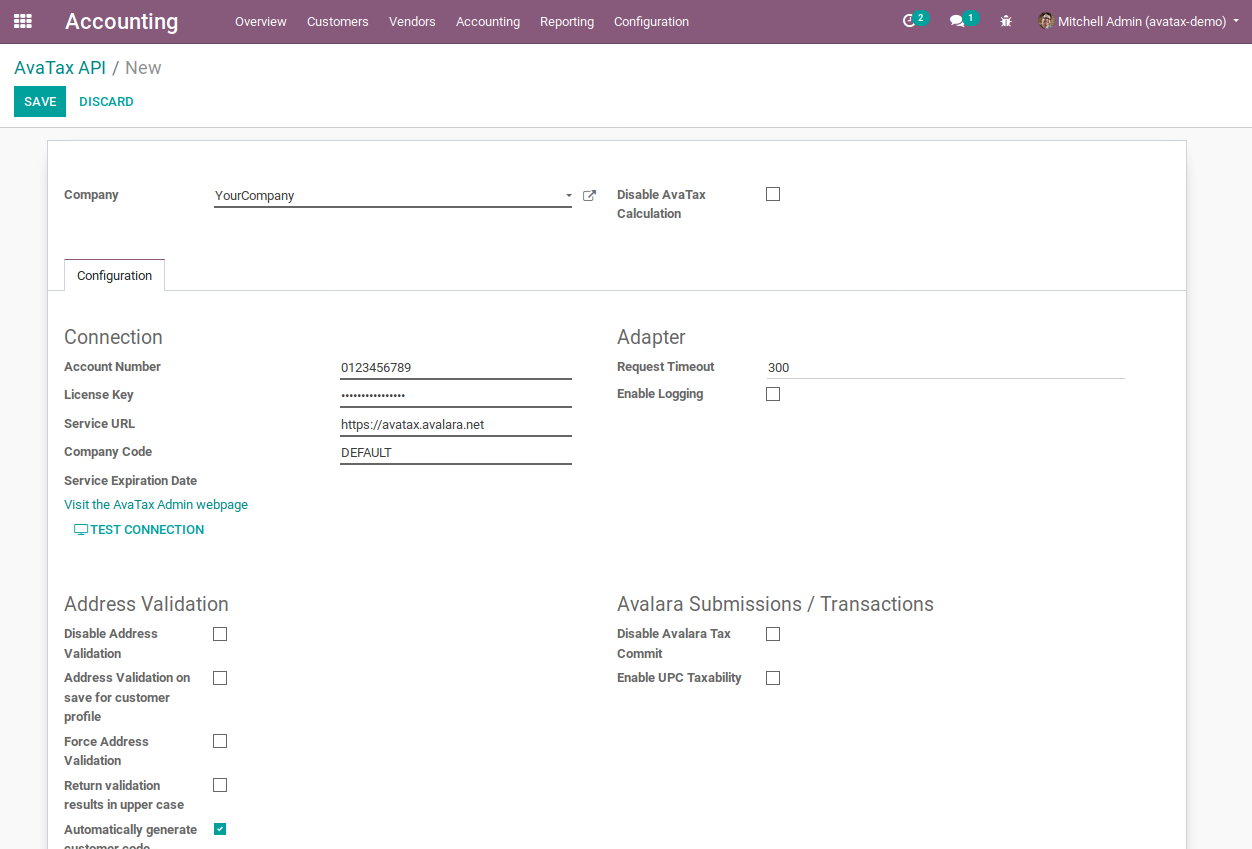Click Mitchell Admin's avatar picture
Viewport: 1252px width, 849px height.
1046,21
